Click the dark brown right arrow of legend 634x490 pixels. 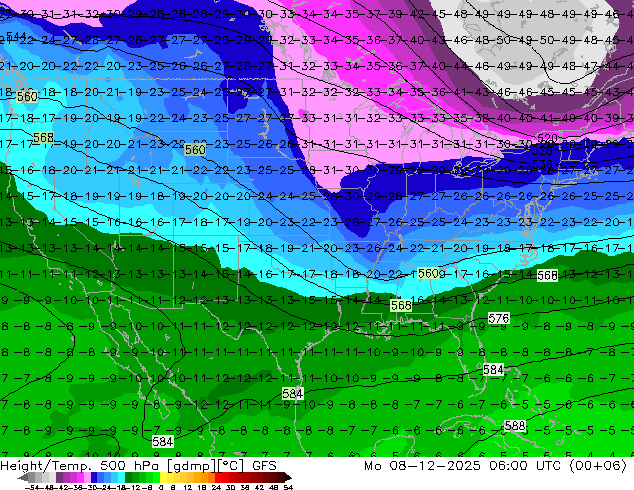287,477
